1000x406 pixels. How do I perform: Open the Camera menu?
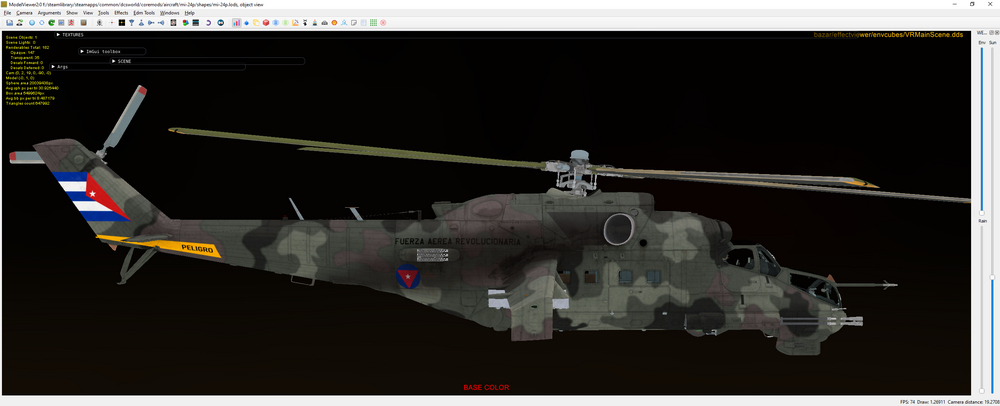click(x=24, y=13)
